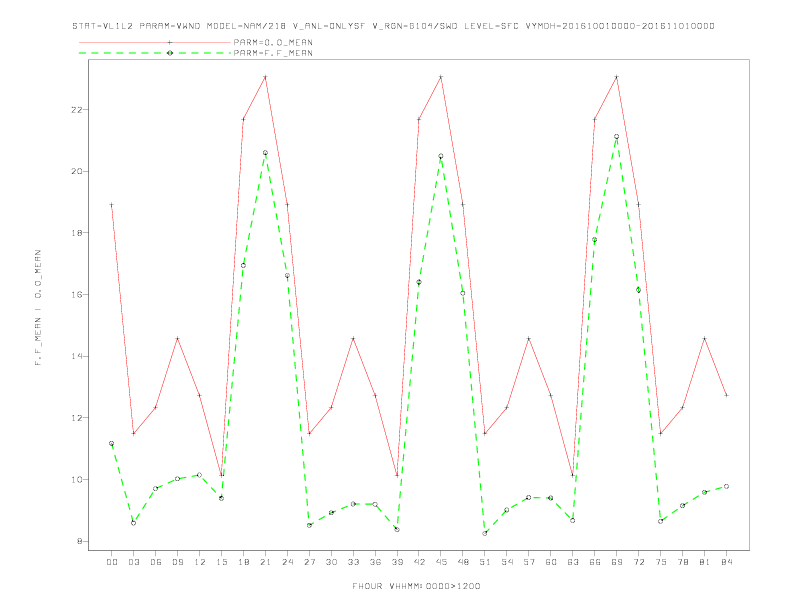
Task: Click x-axis tick label 30
Action: pos(331,562)
